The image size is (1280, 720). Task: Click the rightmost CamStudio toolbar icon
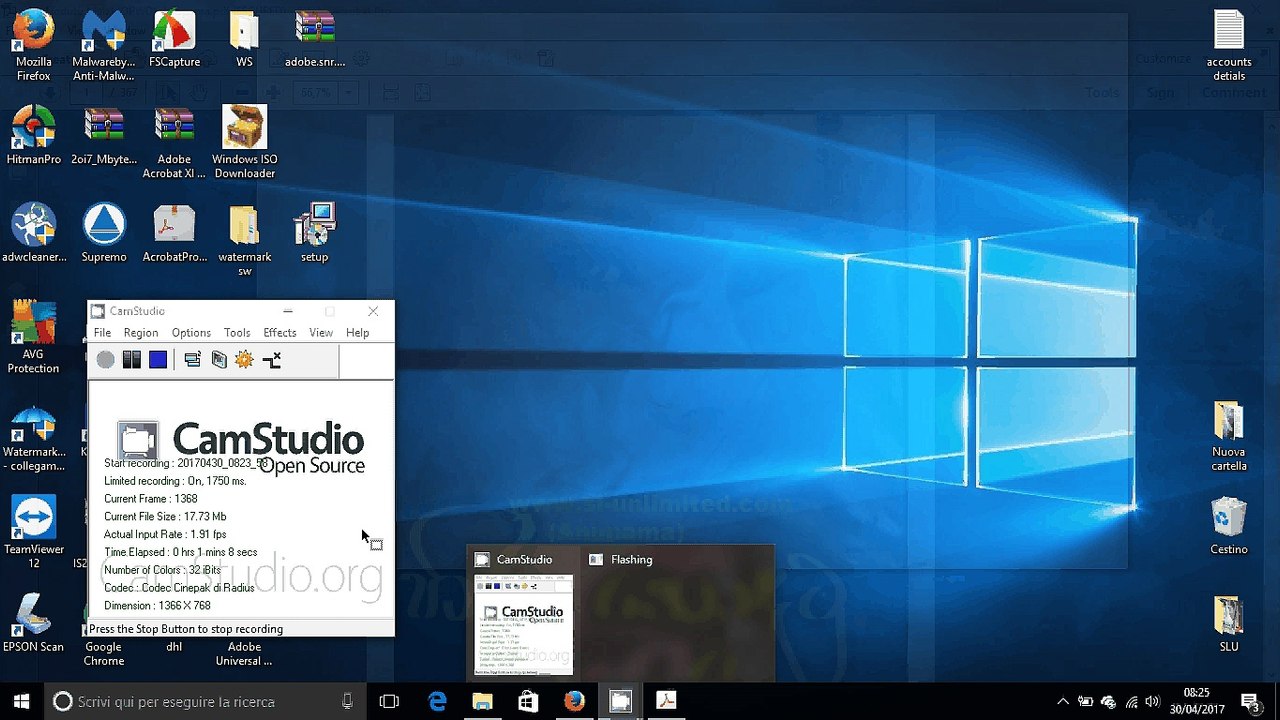click(x=271, y=360)
